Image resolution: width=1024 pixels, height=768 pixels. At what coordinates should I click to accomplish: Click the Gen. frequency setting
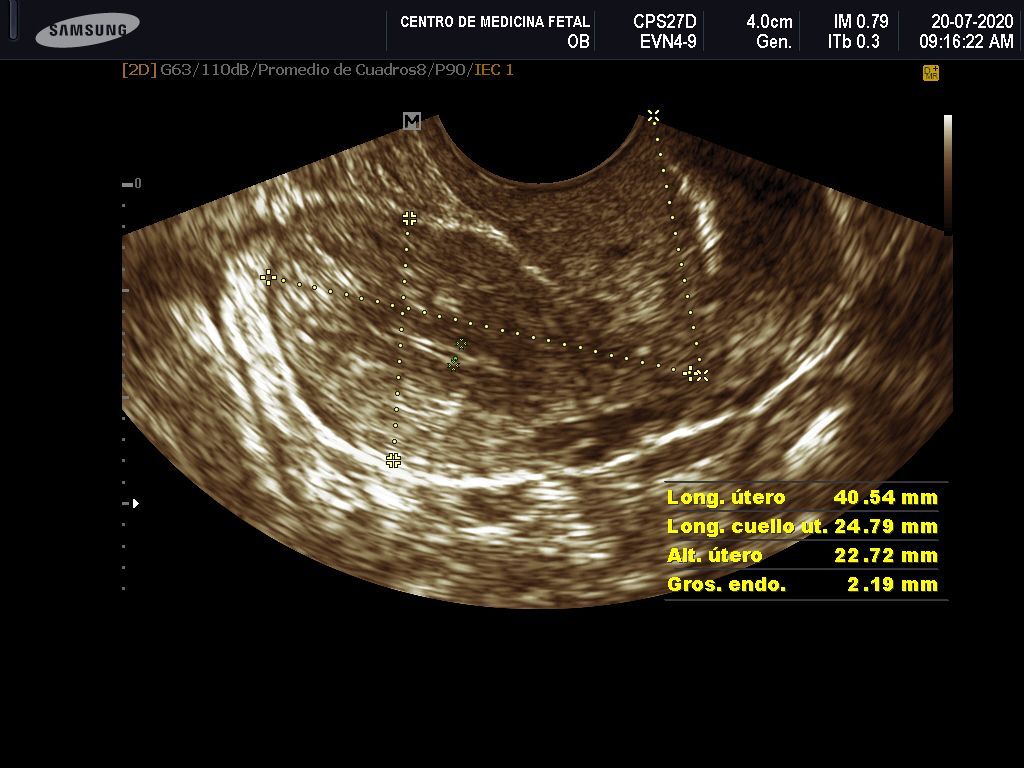[x=774, y=42]
